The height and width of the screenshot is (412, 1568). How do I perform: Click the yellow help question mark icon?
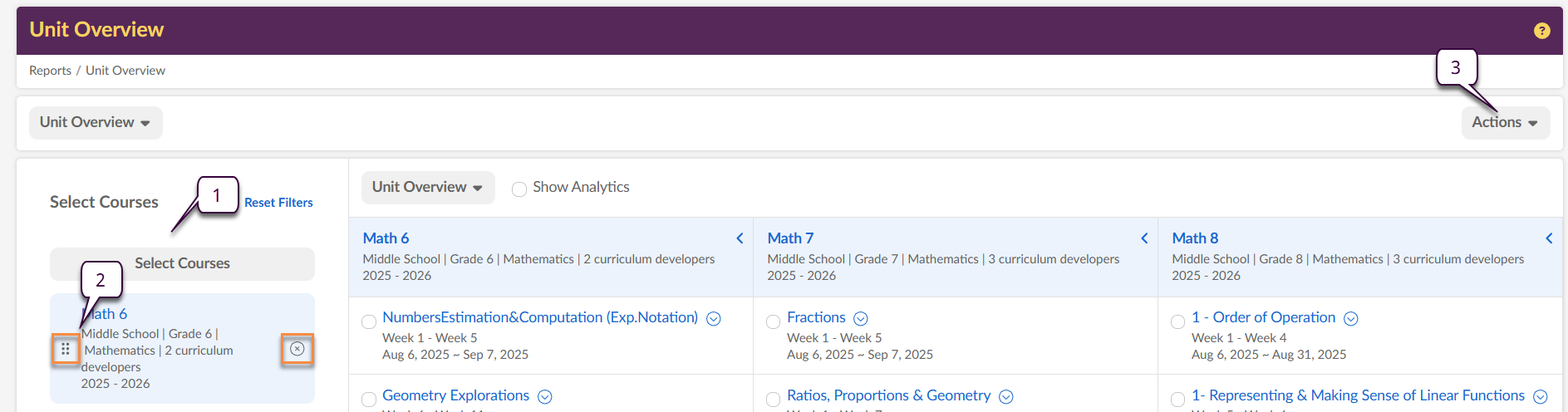1541,31
